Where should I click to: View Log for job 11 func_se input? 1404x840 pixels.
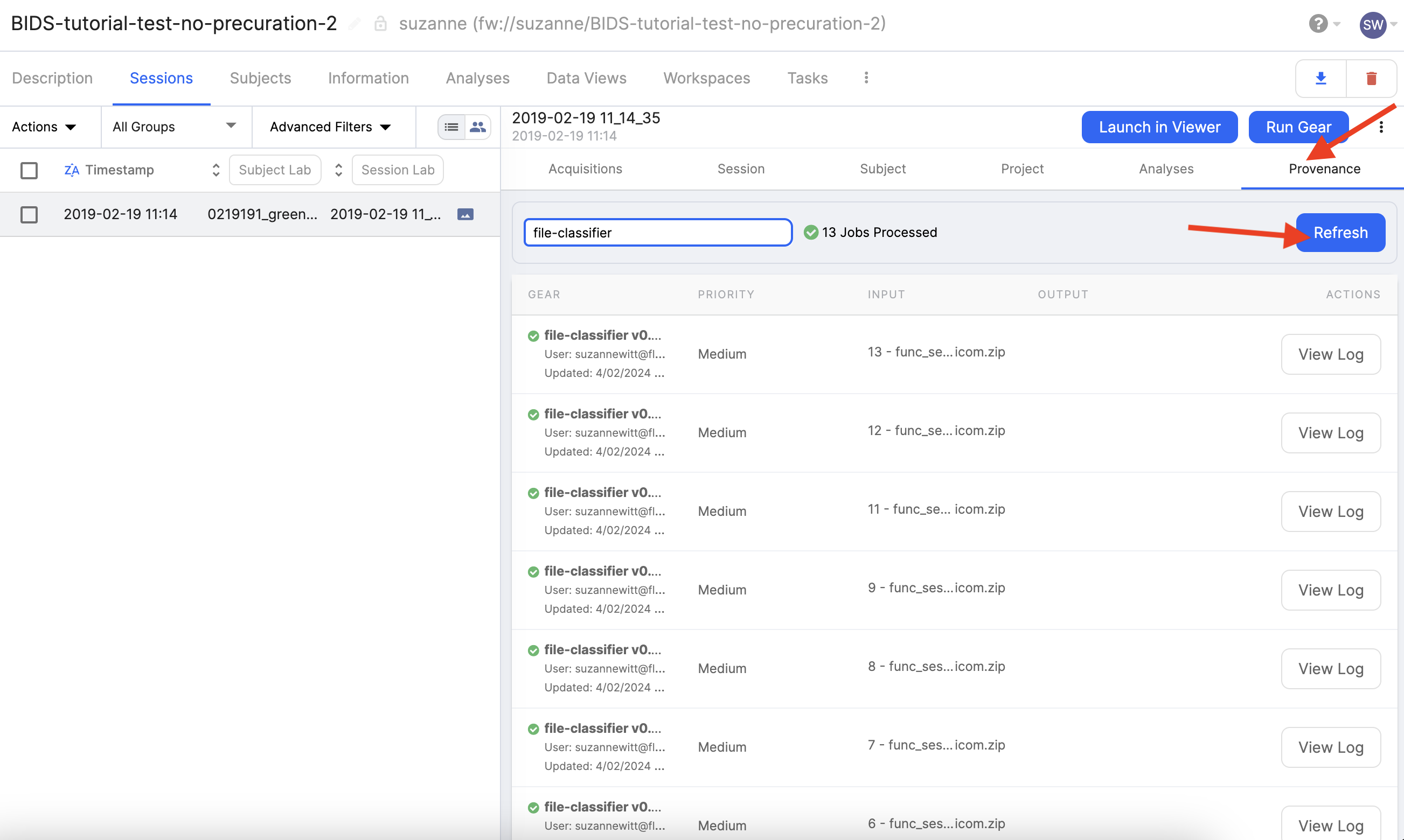pos(1331,512)
